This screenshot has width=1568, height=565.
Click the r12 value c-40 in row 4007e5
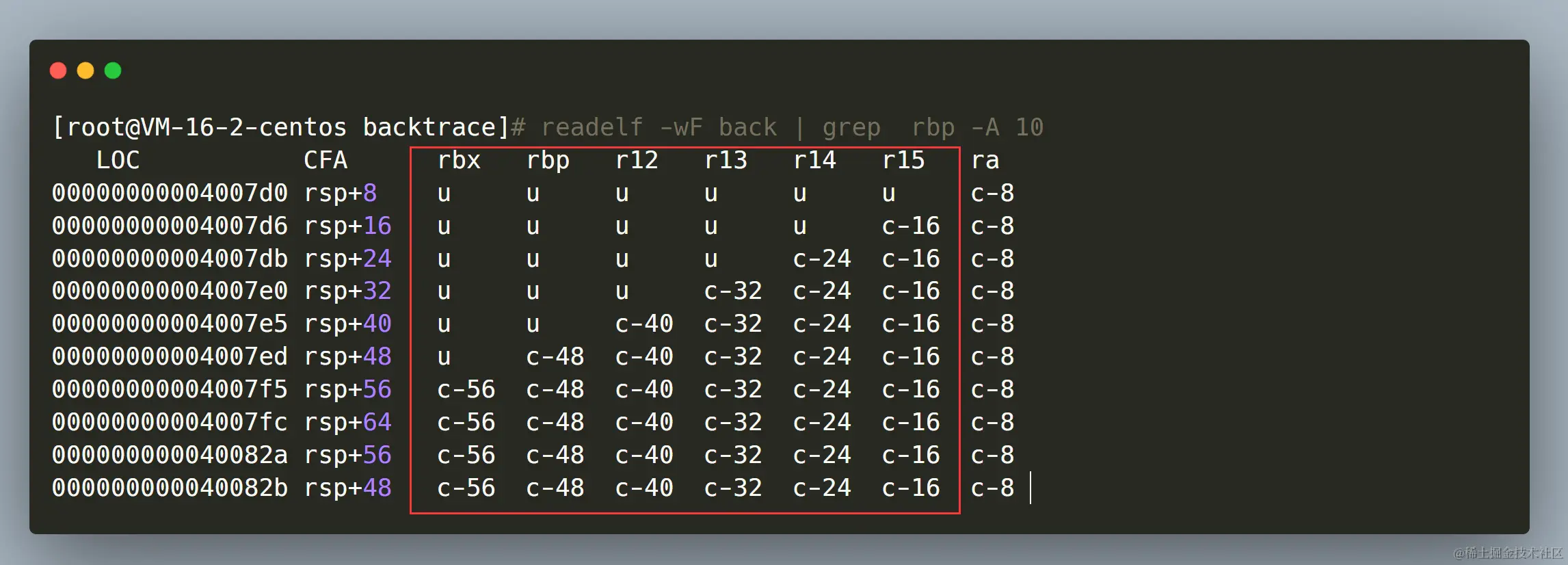644,324
